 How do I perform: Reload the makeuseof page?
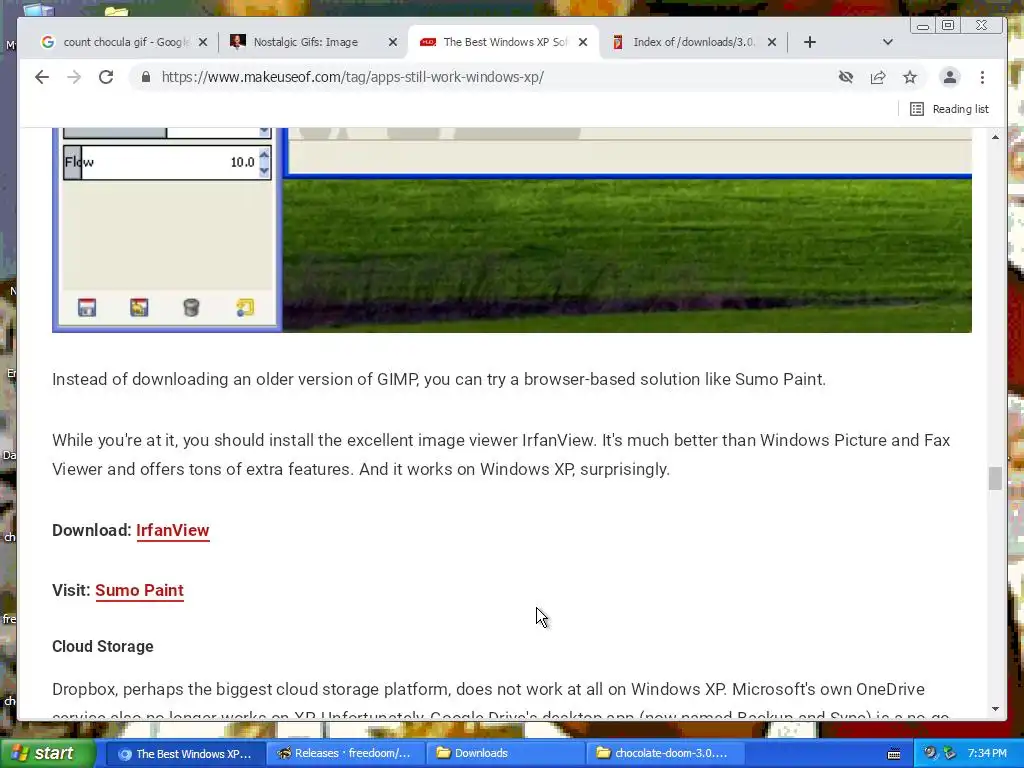coord(106,77)
